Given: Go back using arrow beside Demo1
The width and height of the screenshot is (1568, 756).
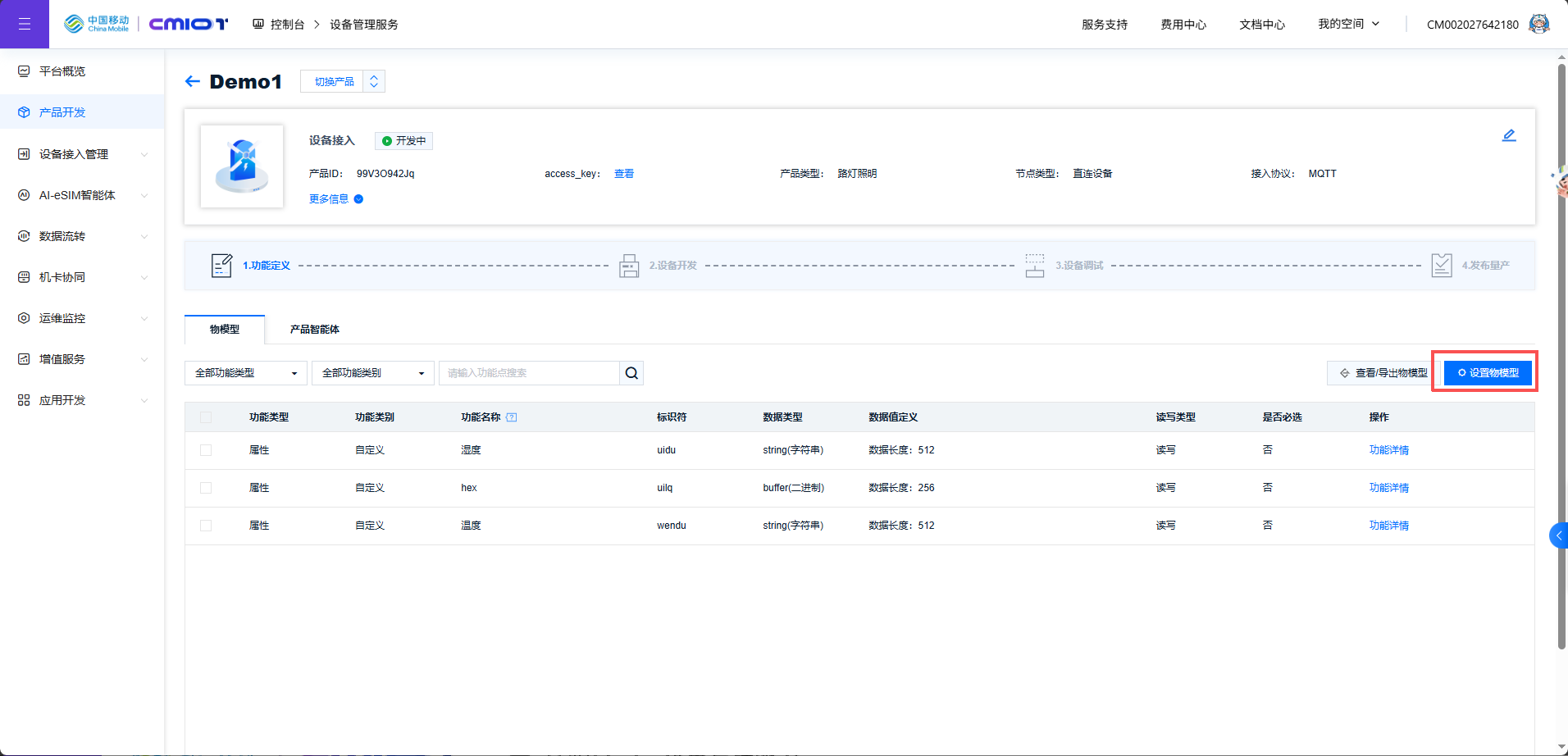Looking at the screenshot, I should [193, 81].
